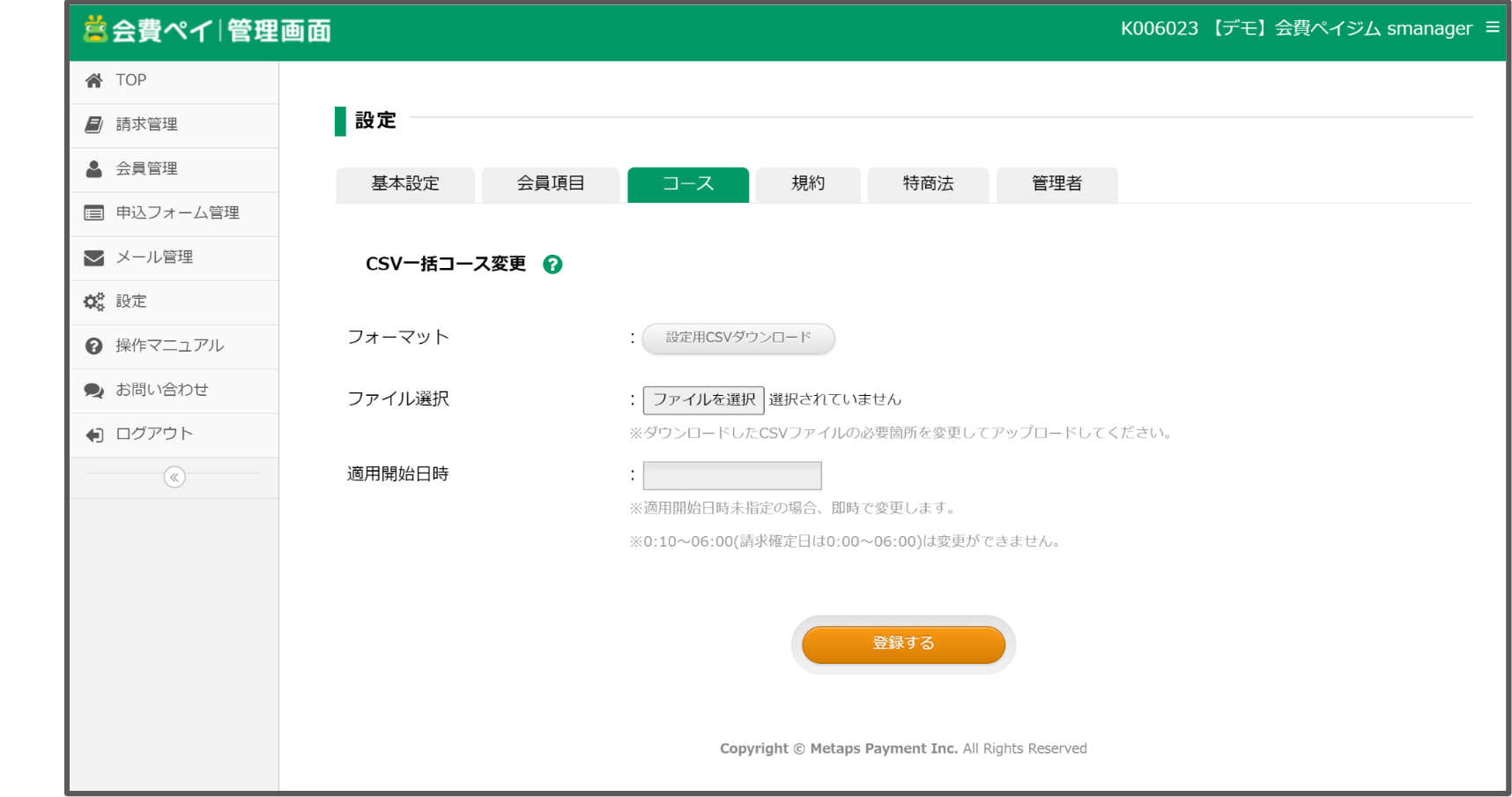
Task: Open the green help icon beside CSV一括コース変更
Action: (x=552, y=264)
